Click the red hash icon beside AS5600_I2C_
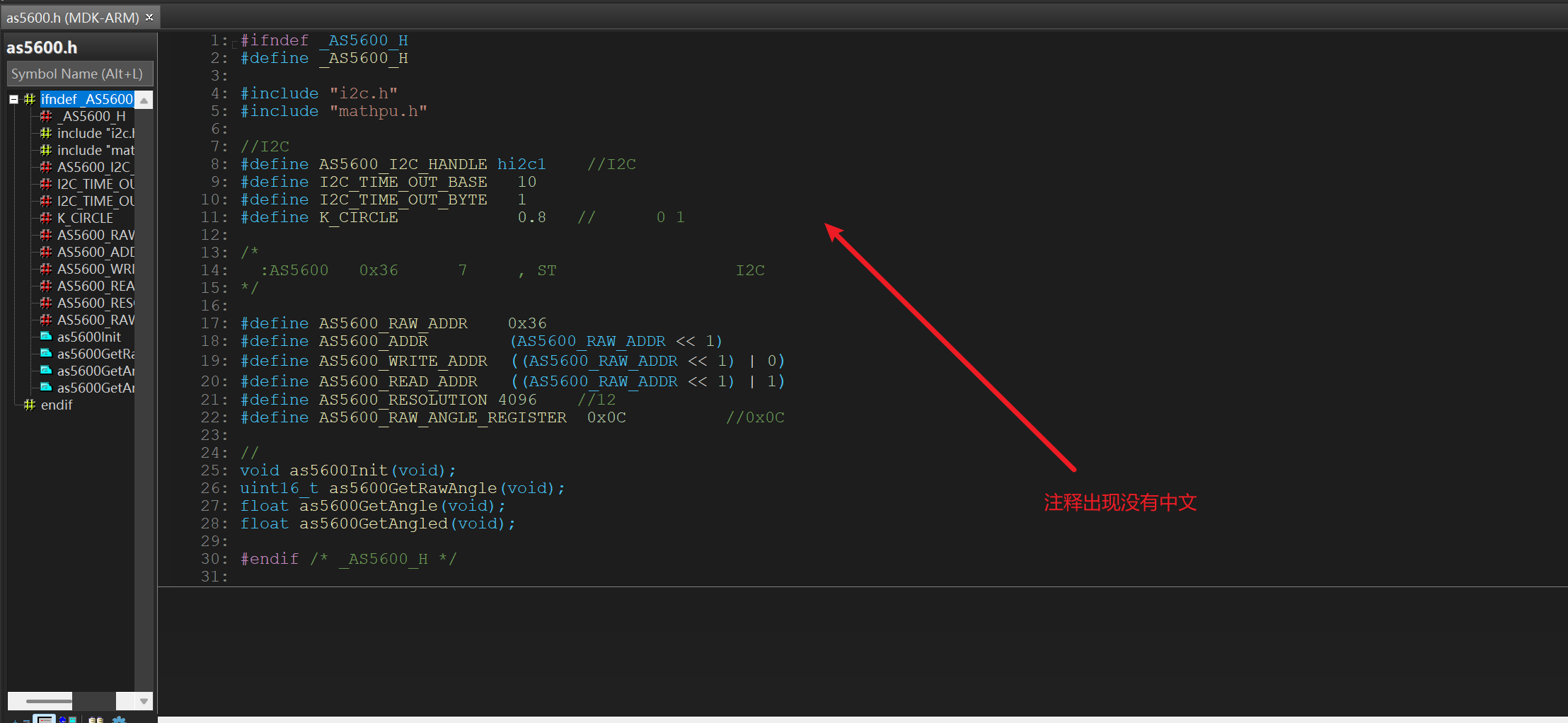Viewport: 1568px width, 723px height. (46, 167)
